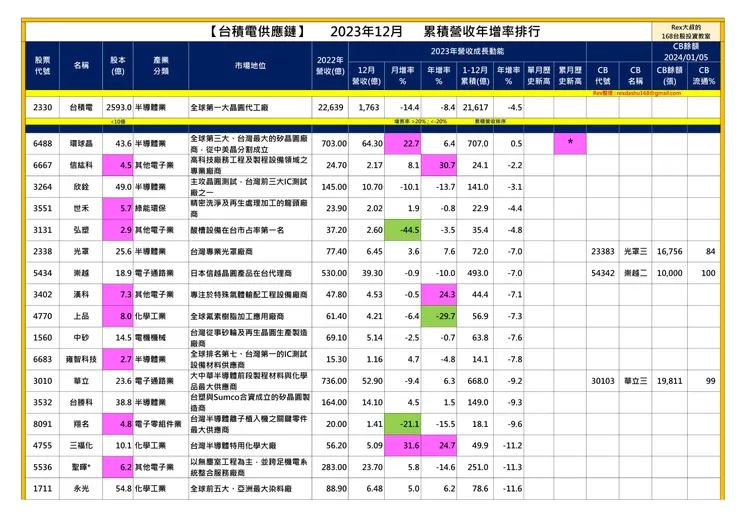Viewport: 740px width, 523px height.
Task: Click the 2022 revenue value 22,639
Action: (330, 108)
